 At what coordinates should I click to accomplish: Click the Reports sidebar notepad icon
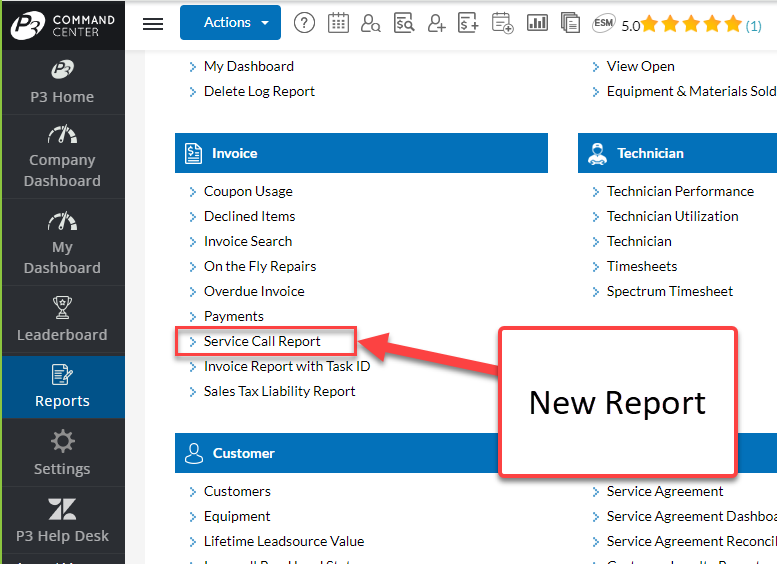(62, 375)
